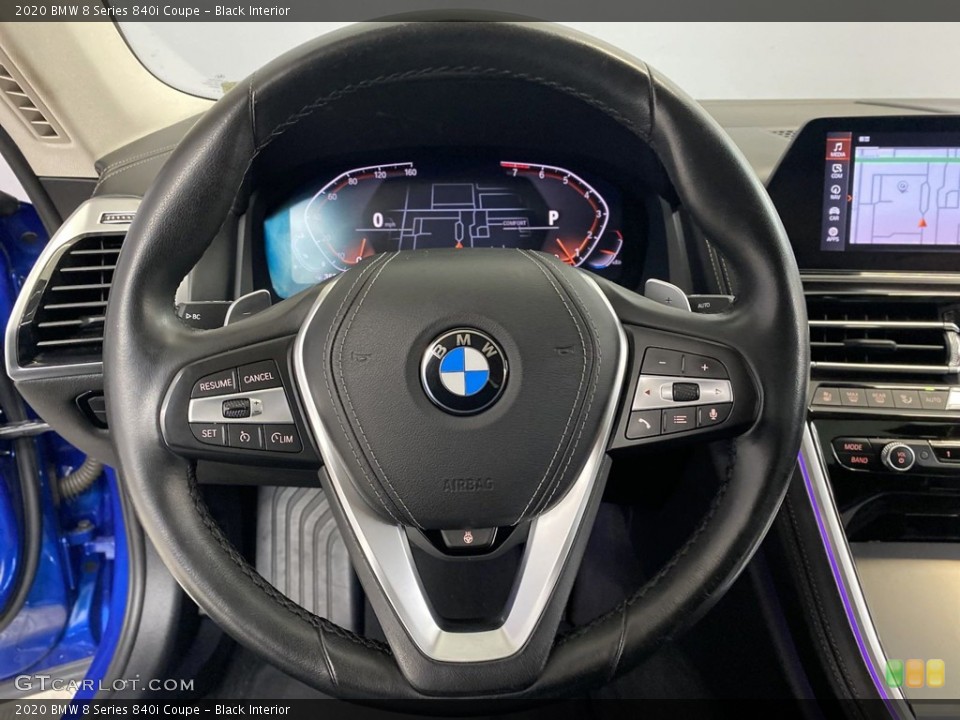Tap the COMFORT drive mode label in cluster
Viewport: 960px width, 720px height.
click(514, 223)
